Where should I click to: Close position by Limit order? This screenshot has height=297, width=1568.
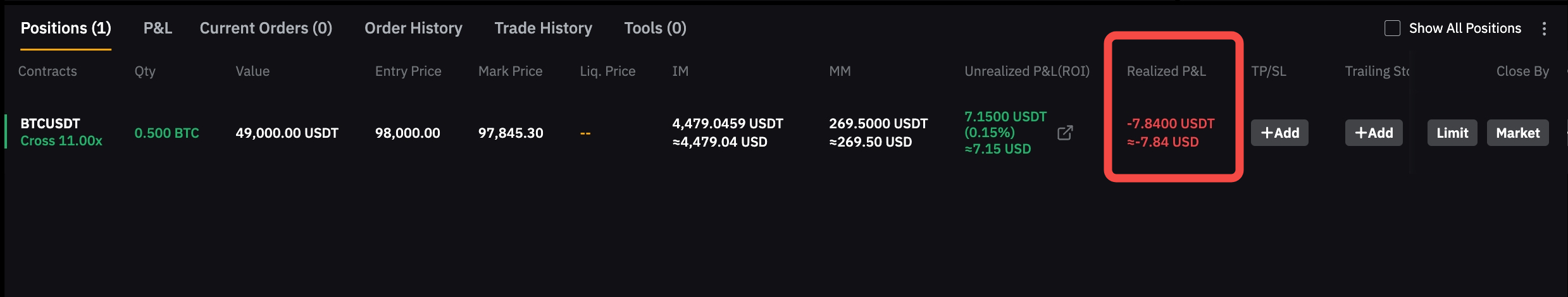tap(1452, 133)
